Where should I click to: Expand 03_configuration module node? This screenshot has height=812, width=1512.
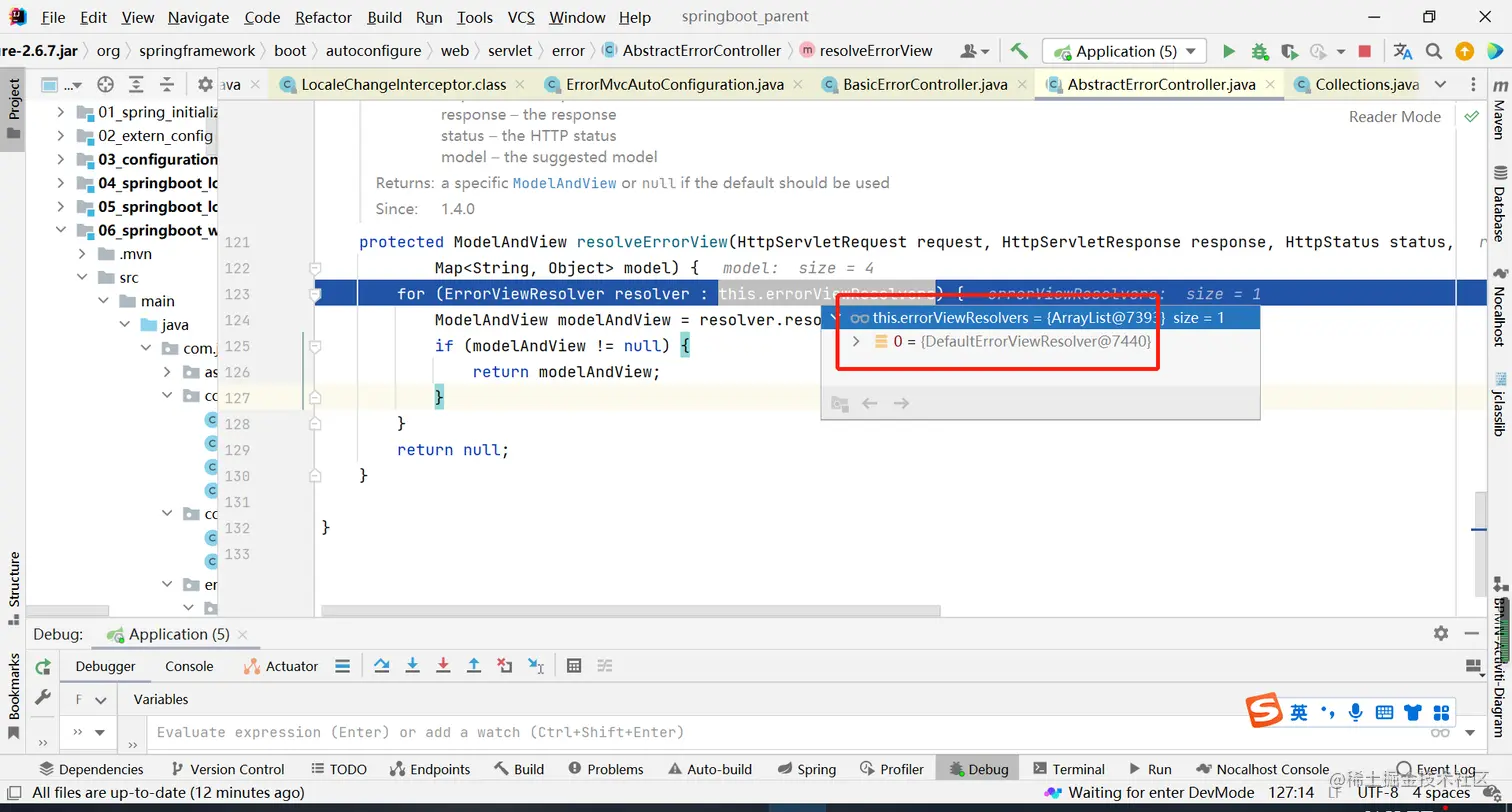click(x=60, y=159)
